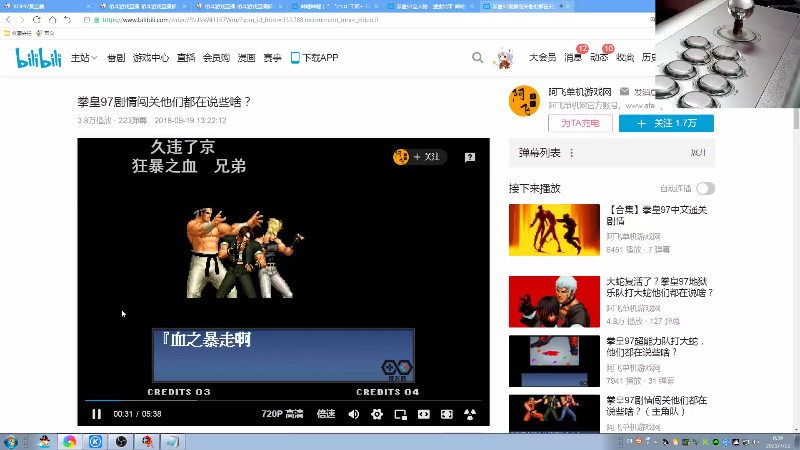Toggle the 自动连播 autoplay switch

tap(706, 189)
